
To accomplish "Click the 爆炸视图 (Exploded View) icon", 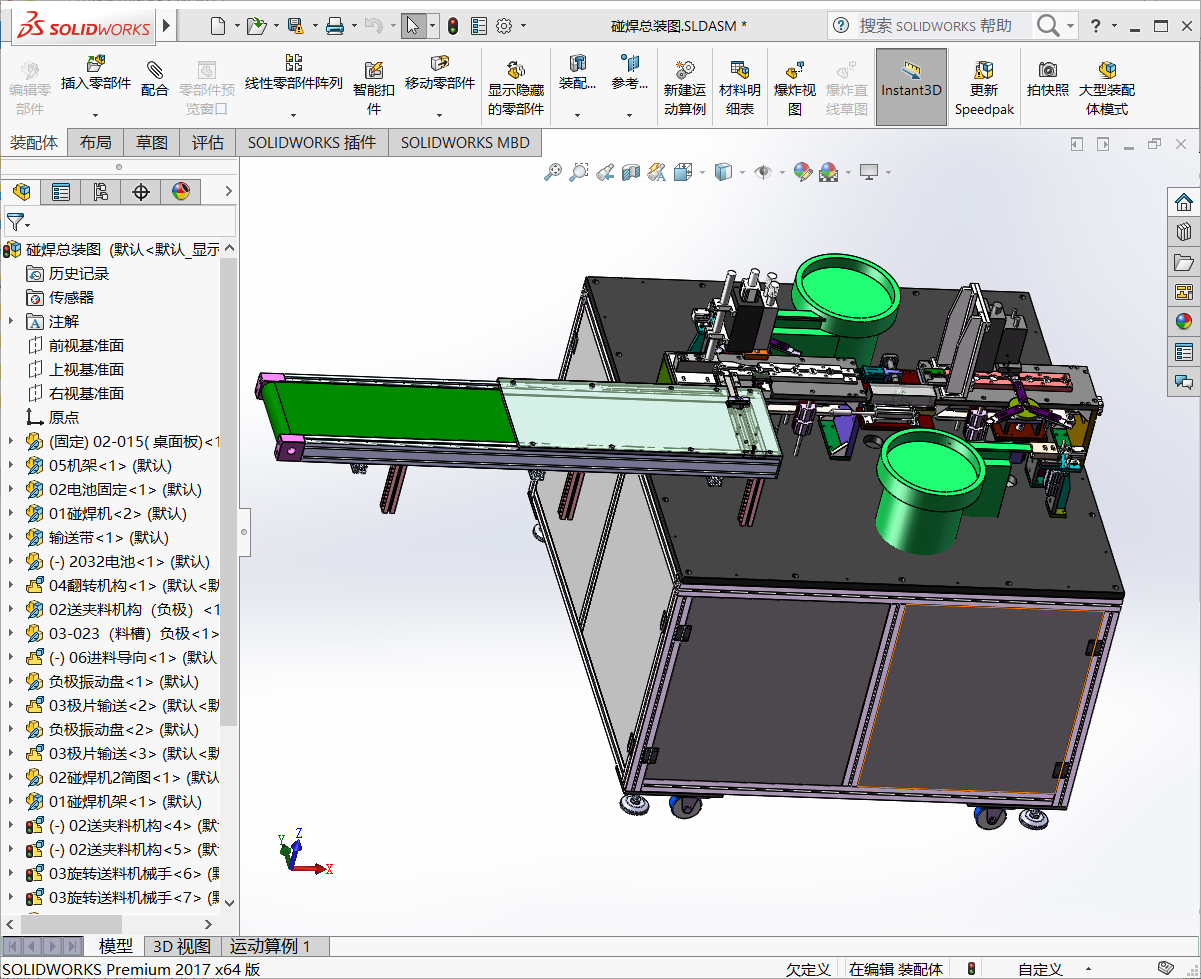I will pyautogui.click(x=795, y=71).
